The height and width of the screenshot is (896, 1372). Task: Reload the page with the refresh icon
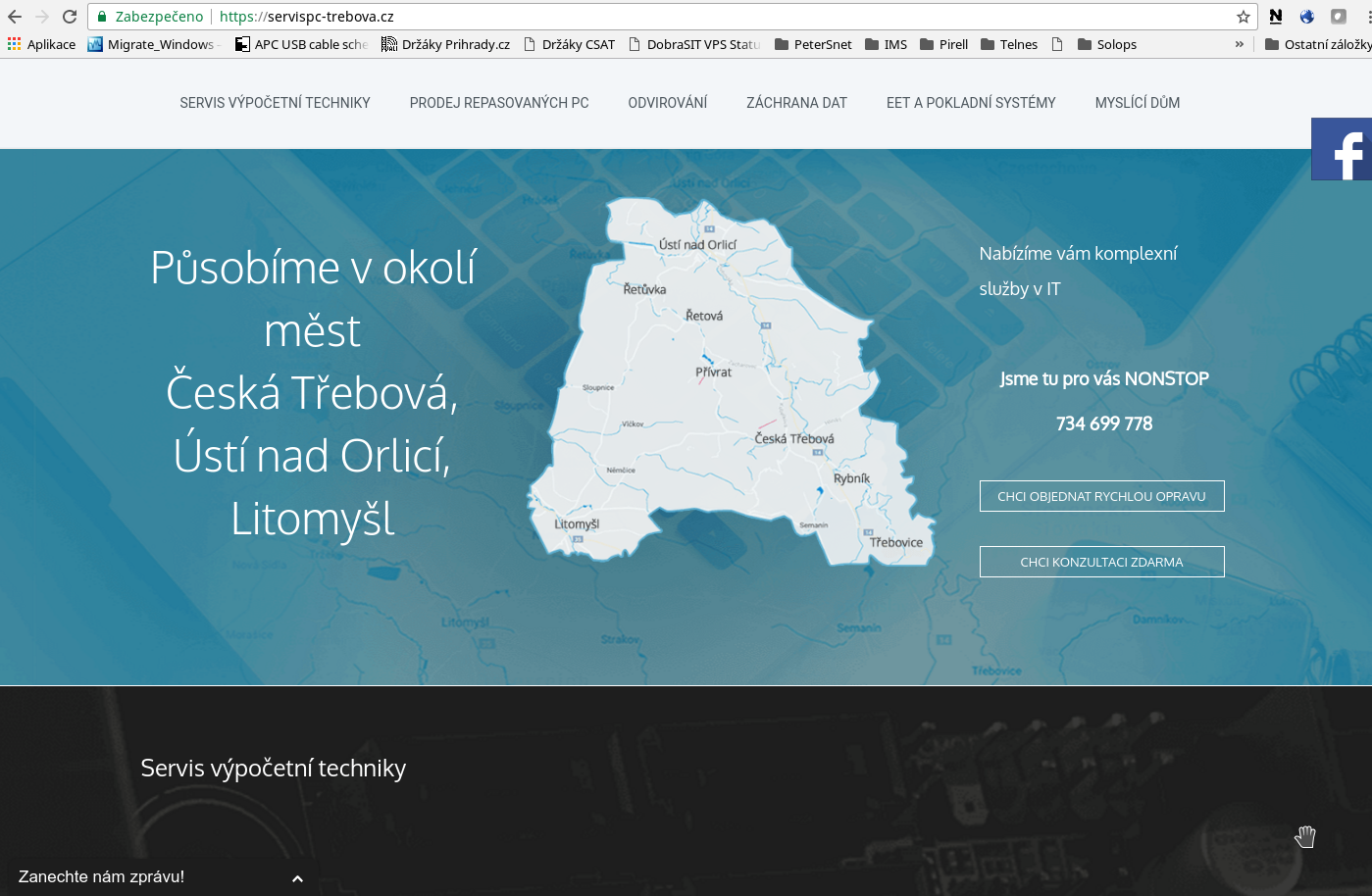tap(70, 17)
